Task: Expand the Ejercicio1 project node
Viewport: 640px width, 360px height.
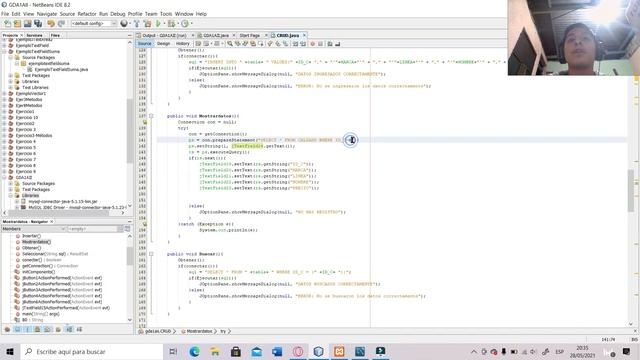Action: click(x=4, y=111)
